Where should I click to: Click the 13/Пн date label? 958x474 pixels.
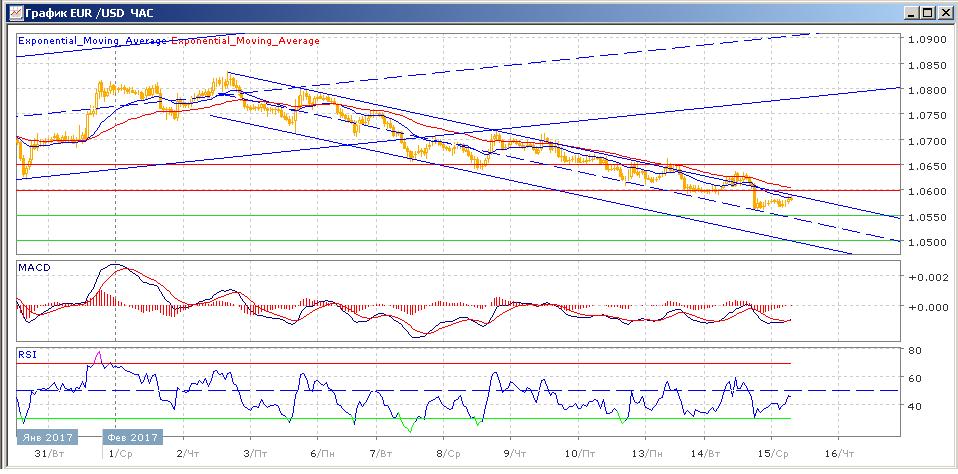pyautogui.click(x=649, y=454)
